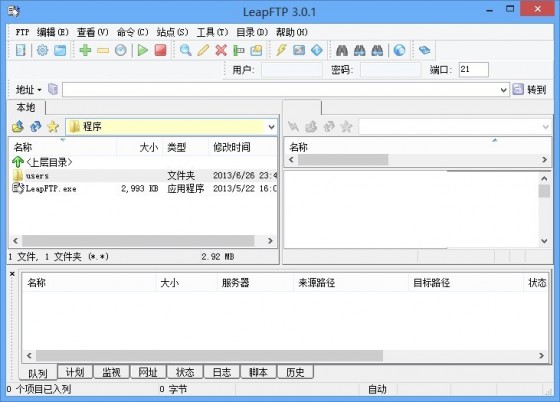Click the remote pane gray star icon
Screen dimensions: 560x402
[x=346, y=126]
